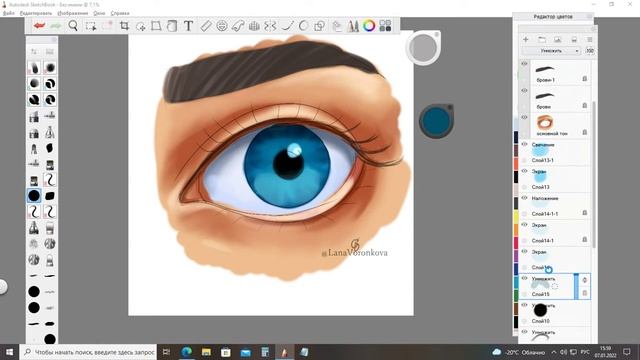Open the Редактировать menu
The image size is (640, 360).
(x=36, y=13)
